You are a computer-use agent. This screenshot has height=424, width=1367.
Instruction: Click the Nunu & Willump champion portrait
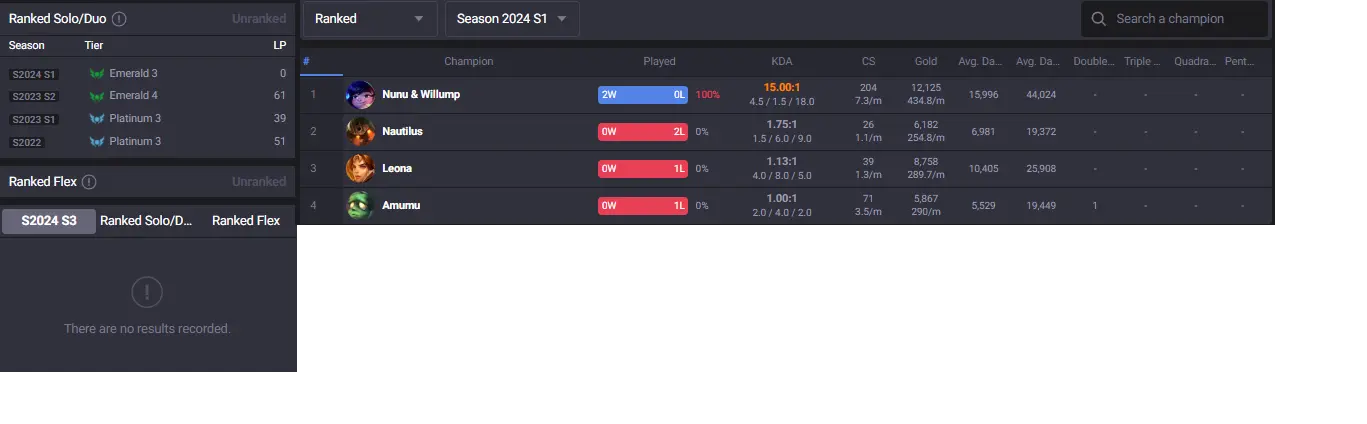pos(361,95)
